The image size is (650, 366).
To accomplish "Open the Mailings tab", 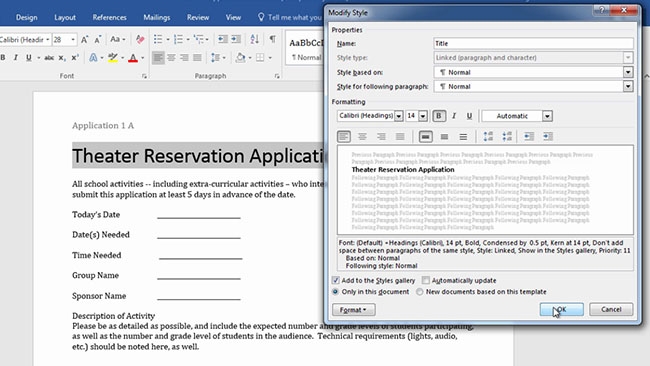I will 157,17.
